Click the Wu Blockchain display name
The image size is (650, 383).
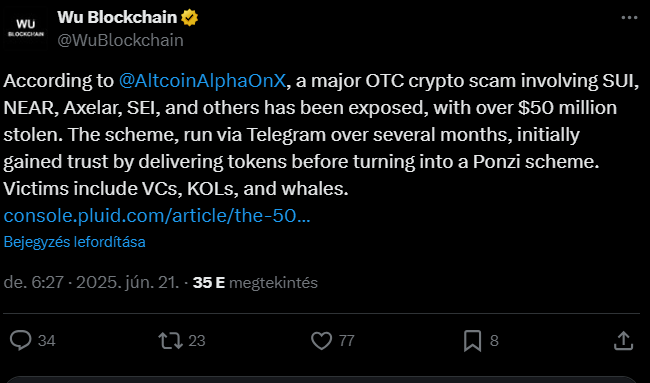point(117,17)
